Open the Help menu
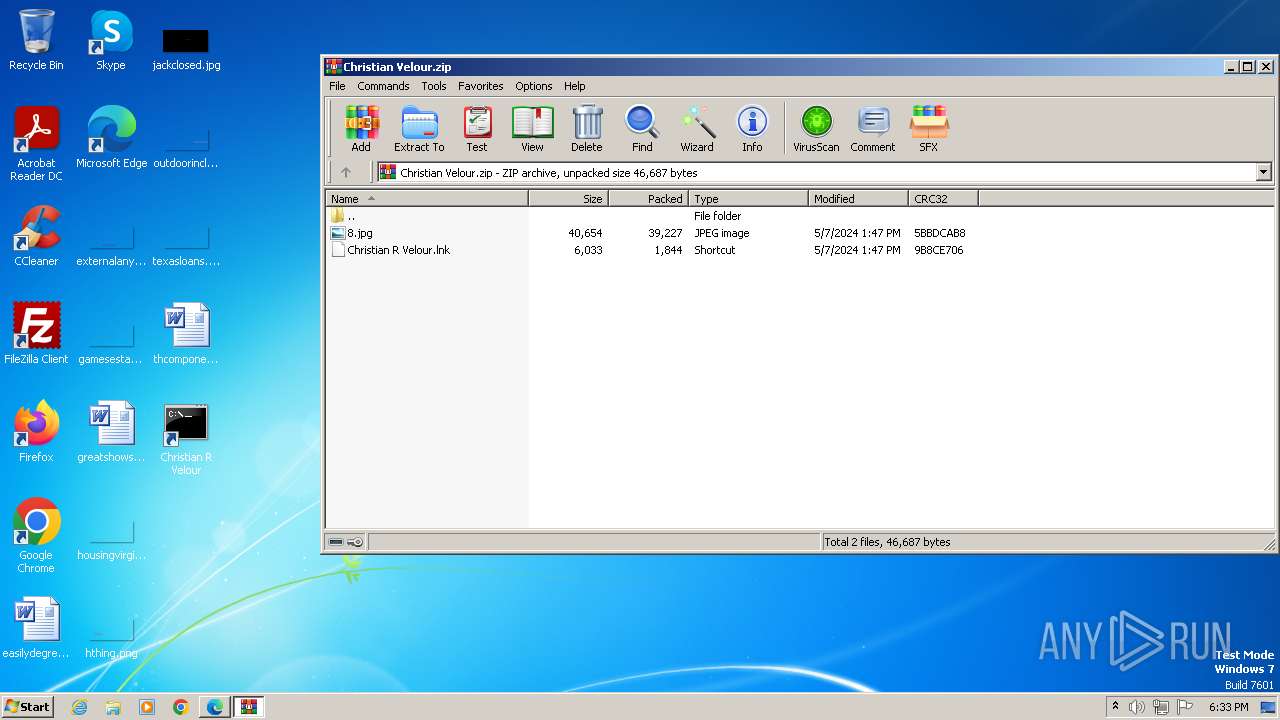This screenshot has height=720, width=1280. pos(574,86)
